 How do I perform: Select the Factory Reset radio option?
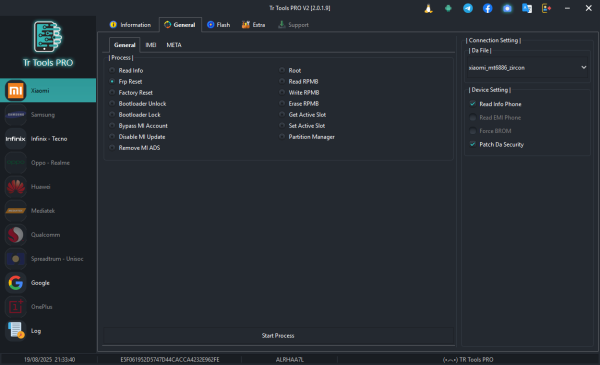coord(112,93)
